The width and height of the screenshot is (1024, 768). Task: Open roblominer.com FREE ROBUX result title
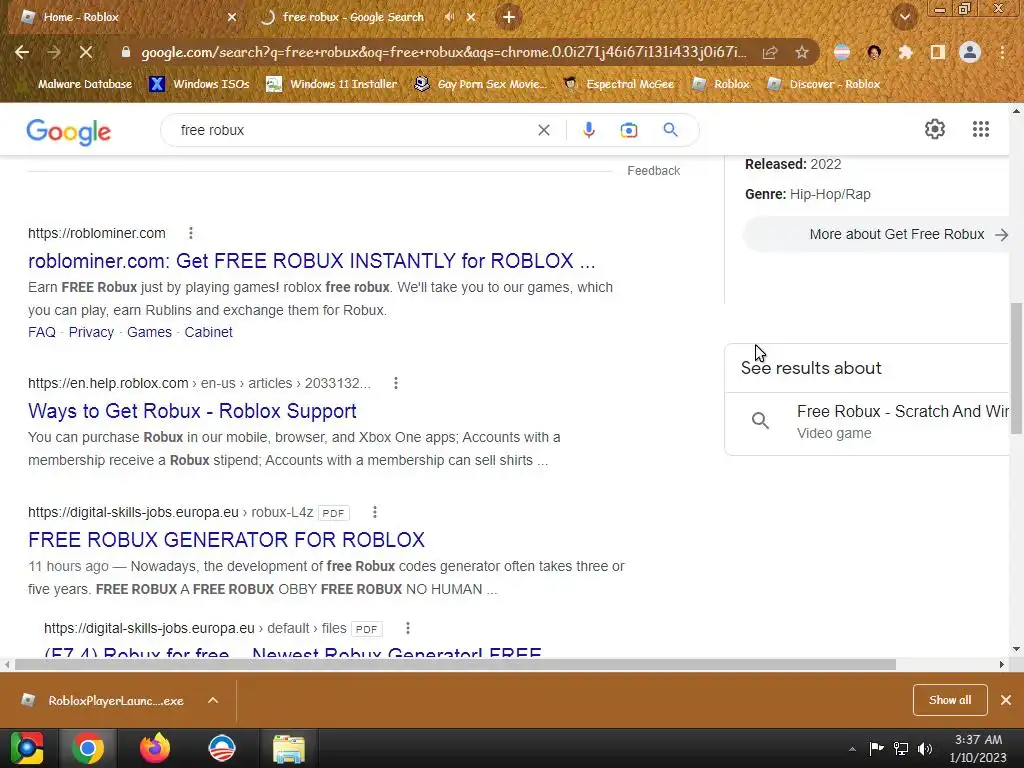[x=312, y=261]
